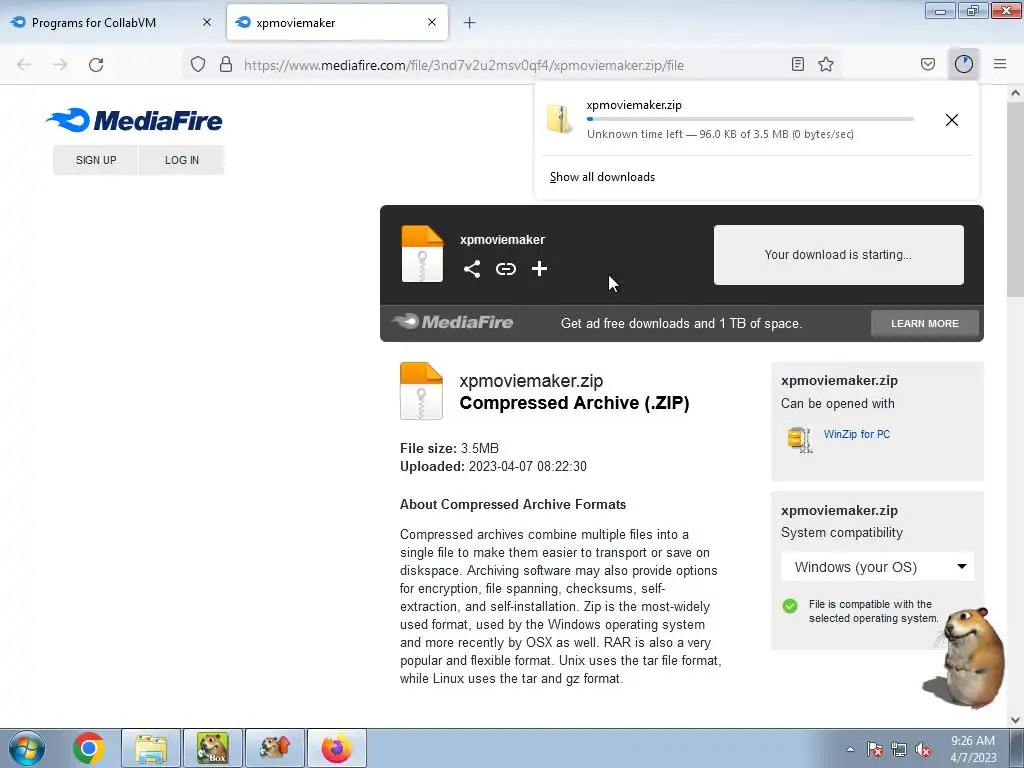Click the plus icon under xpmoviemaker

click(539, 269)
